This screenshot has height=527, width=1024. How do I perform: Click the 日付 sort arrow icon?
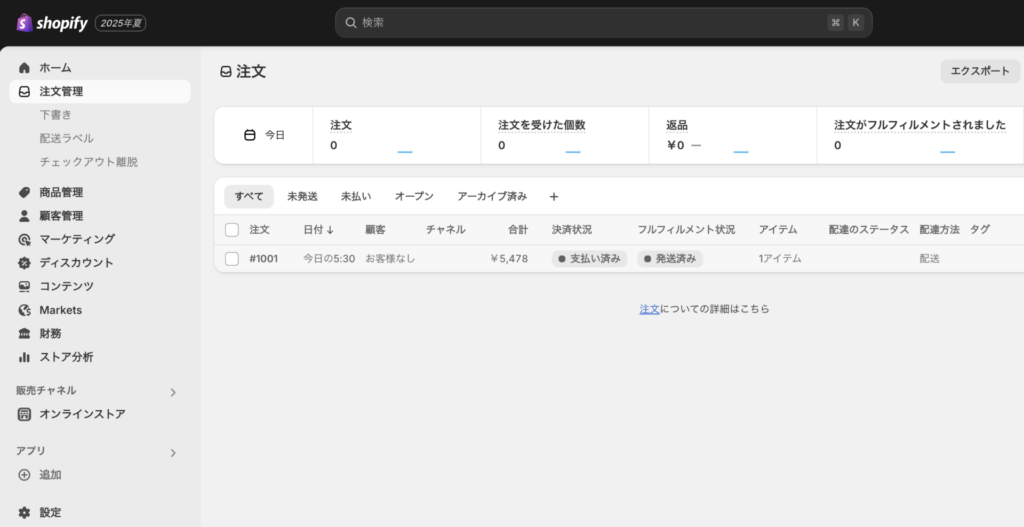330,230
